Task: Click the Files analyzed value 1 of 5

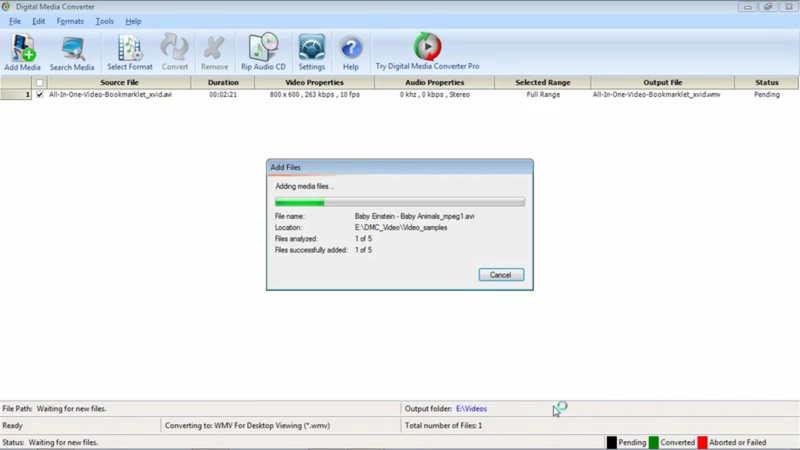Action: (363, 239)
